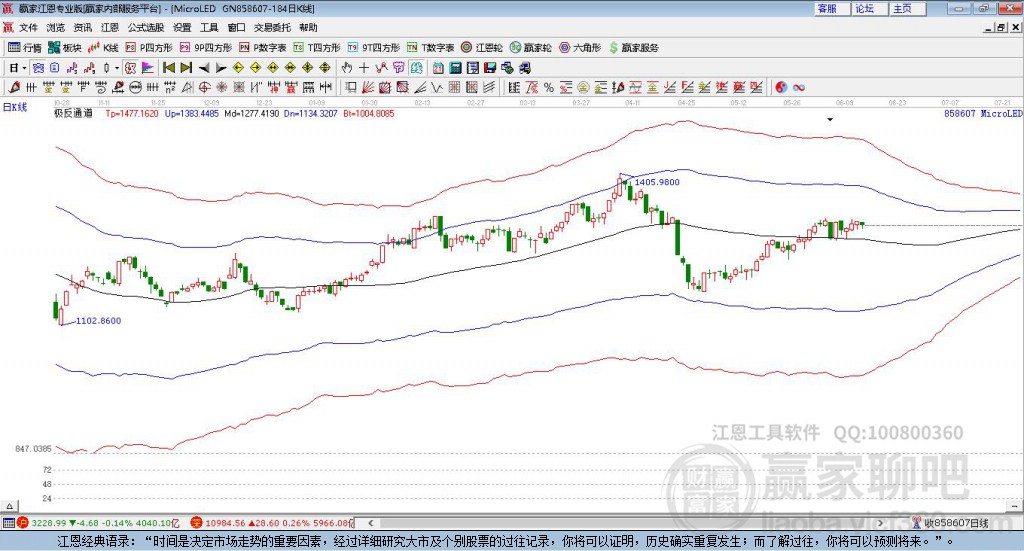This screenshot has height=551, width=1024.
Task: Click the small black dropdown triangle above chart
Action: [830, 119]
